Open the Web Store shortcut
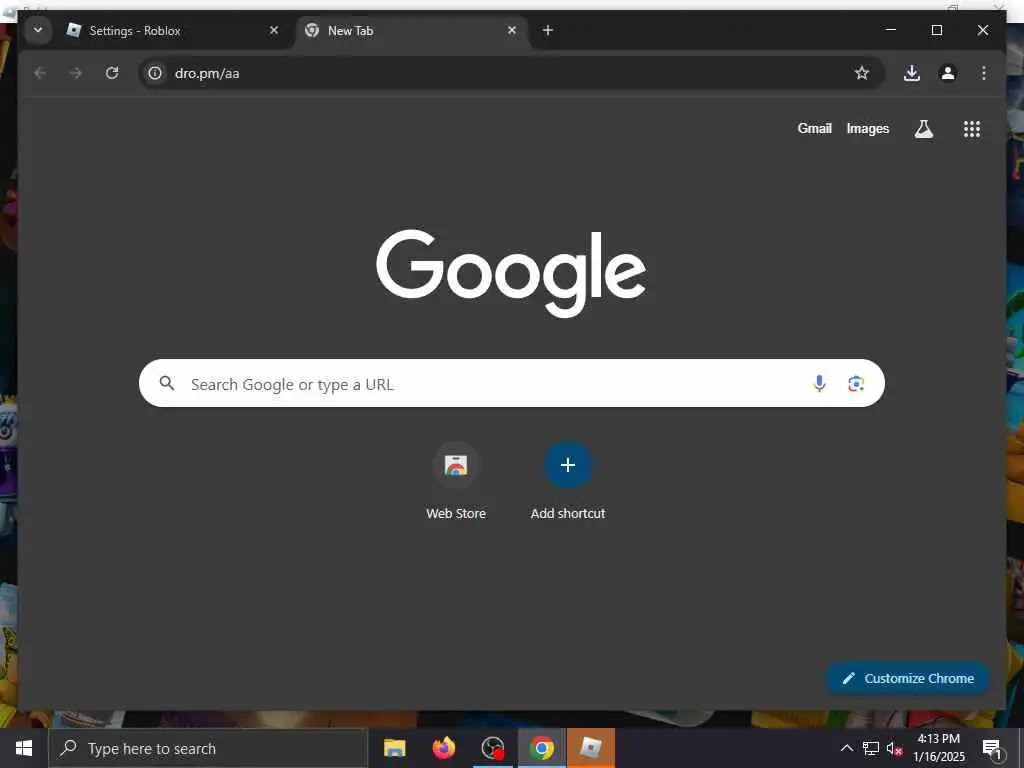Screen dimensions: 1024x768 click(456, 481)
